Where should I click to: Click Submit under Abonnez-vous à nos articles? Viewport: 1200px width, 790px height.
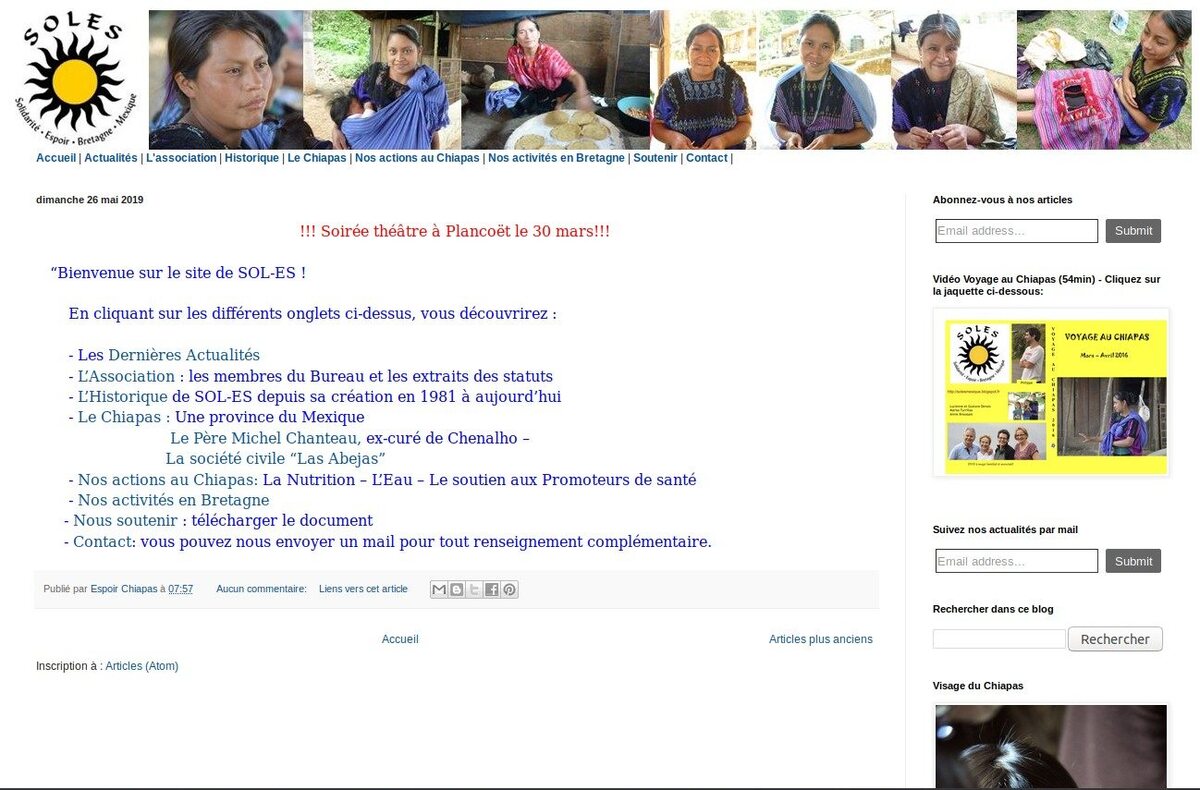(1133, 231)
